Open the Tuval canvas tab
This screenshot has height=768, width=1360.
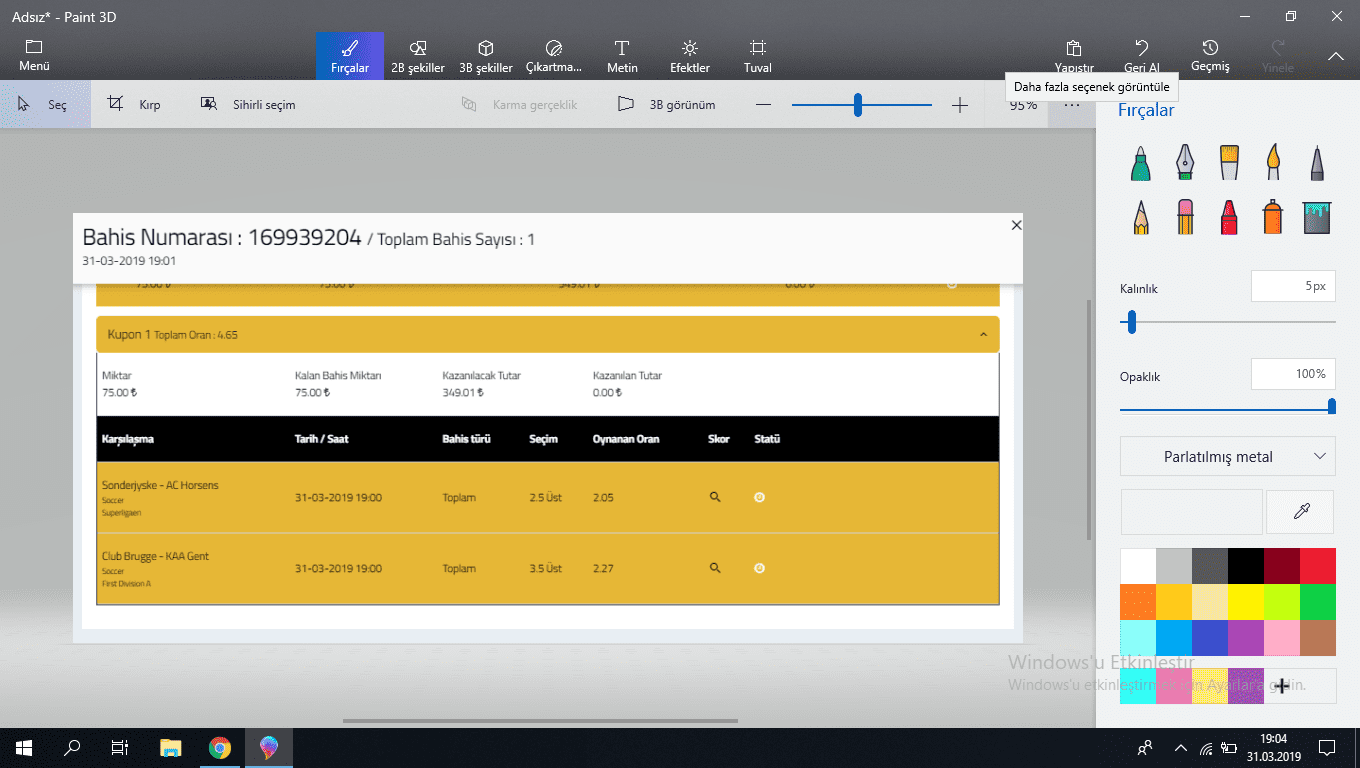pyautogui.click(x=758, y=56)
